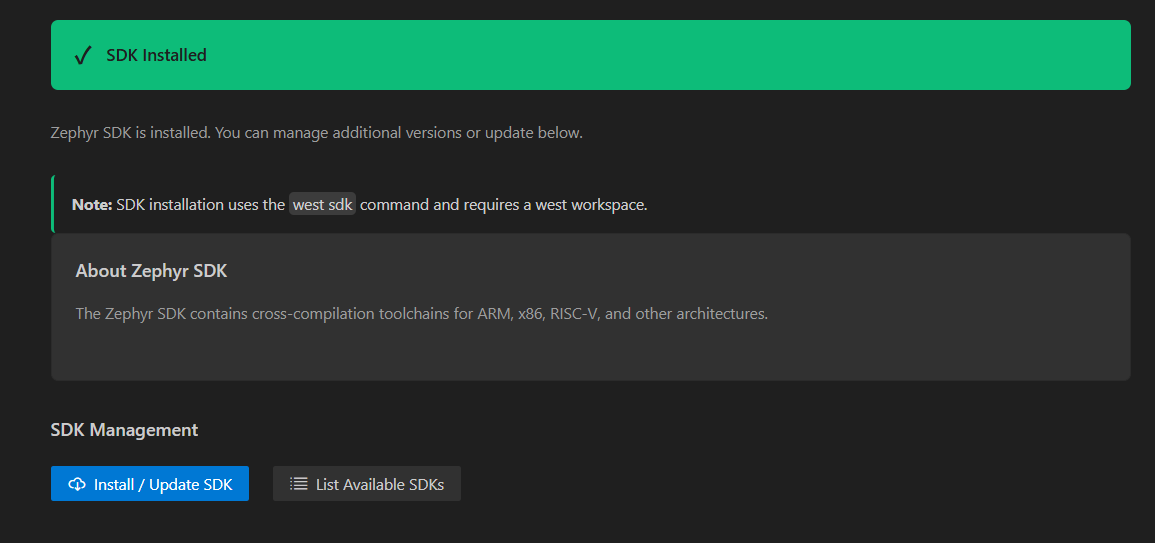The image size is (1155, 543).
Task: Select the 'west sdk' inline code snippet
Action: [x=322, y=205]
